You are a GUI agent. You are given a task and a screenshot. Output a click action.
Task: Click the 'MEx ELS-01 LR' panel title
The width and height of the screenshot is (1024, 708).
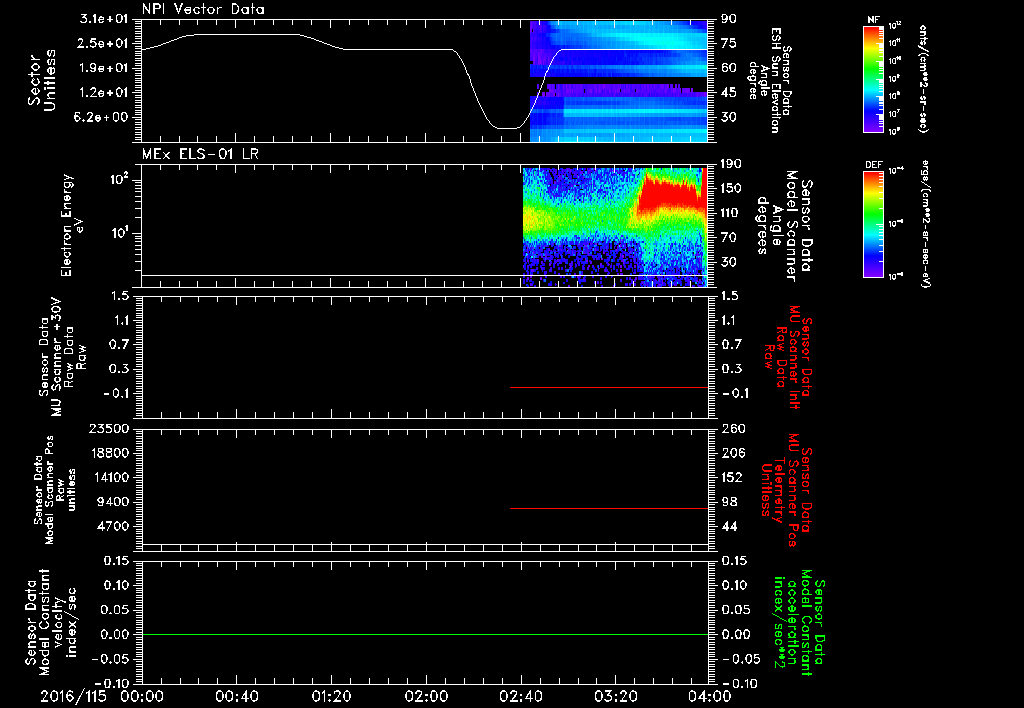pos(200,154)
